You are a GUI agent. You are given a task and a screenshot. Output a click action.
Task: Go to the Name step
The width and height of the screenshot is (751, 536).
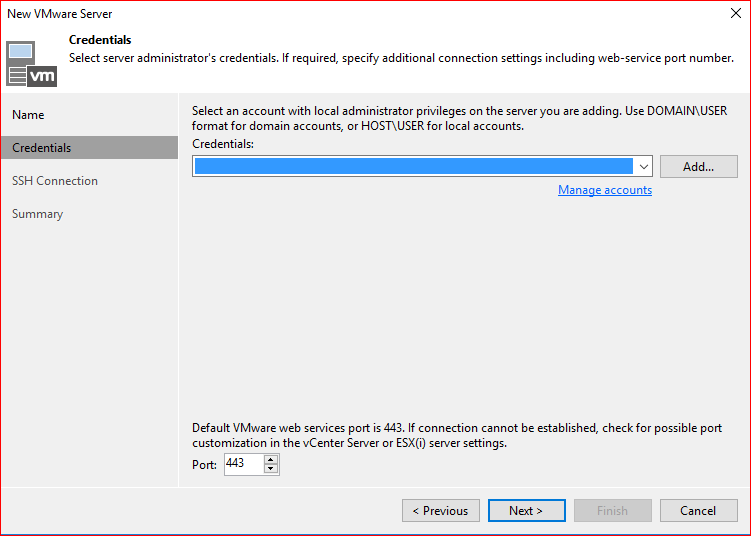28,115
